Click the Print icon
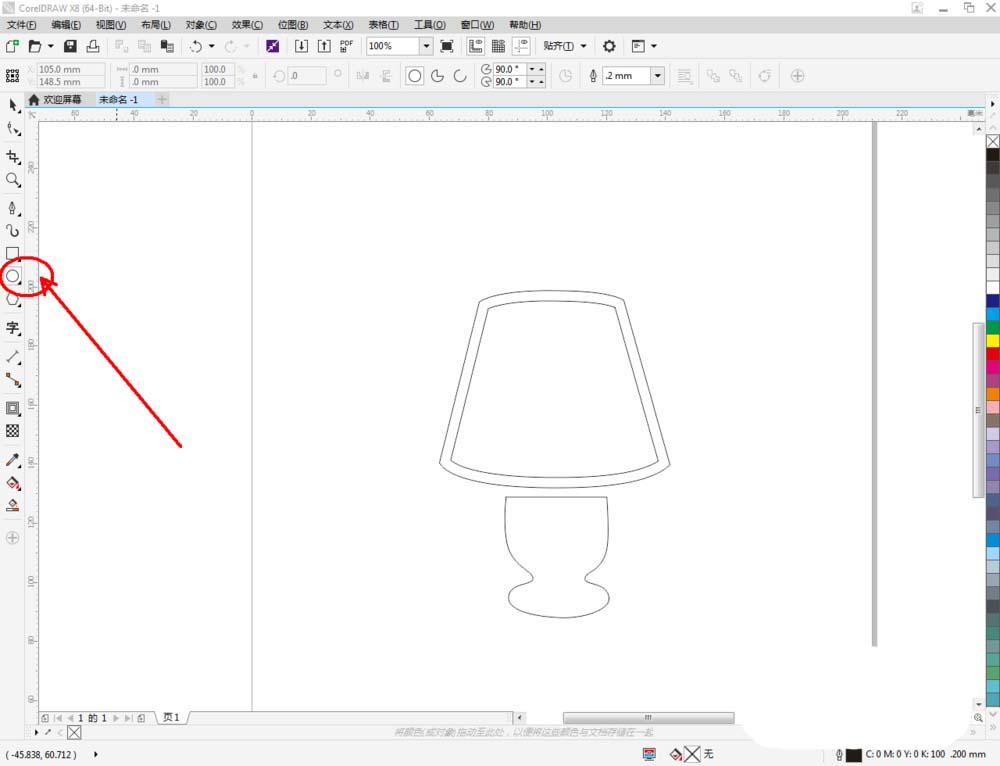This screenshot has height=766, width=1000. point(93,46)
